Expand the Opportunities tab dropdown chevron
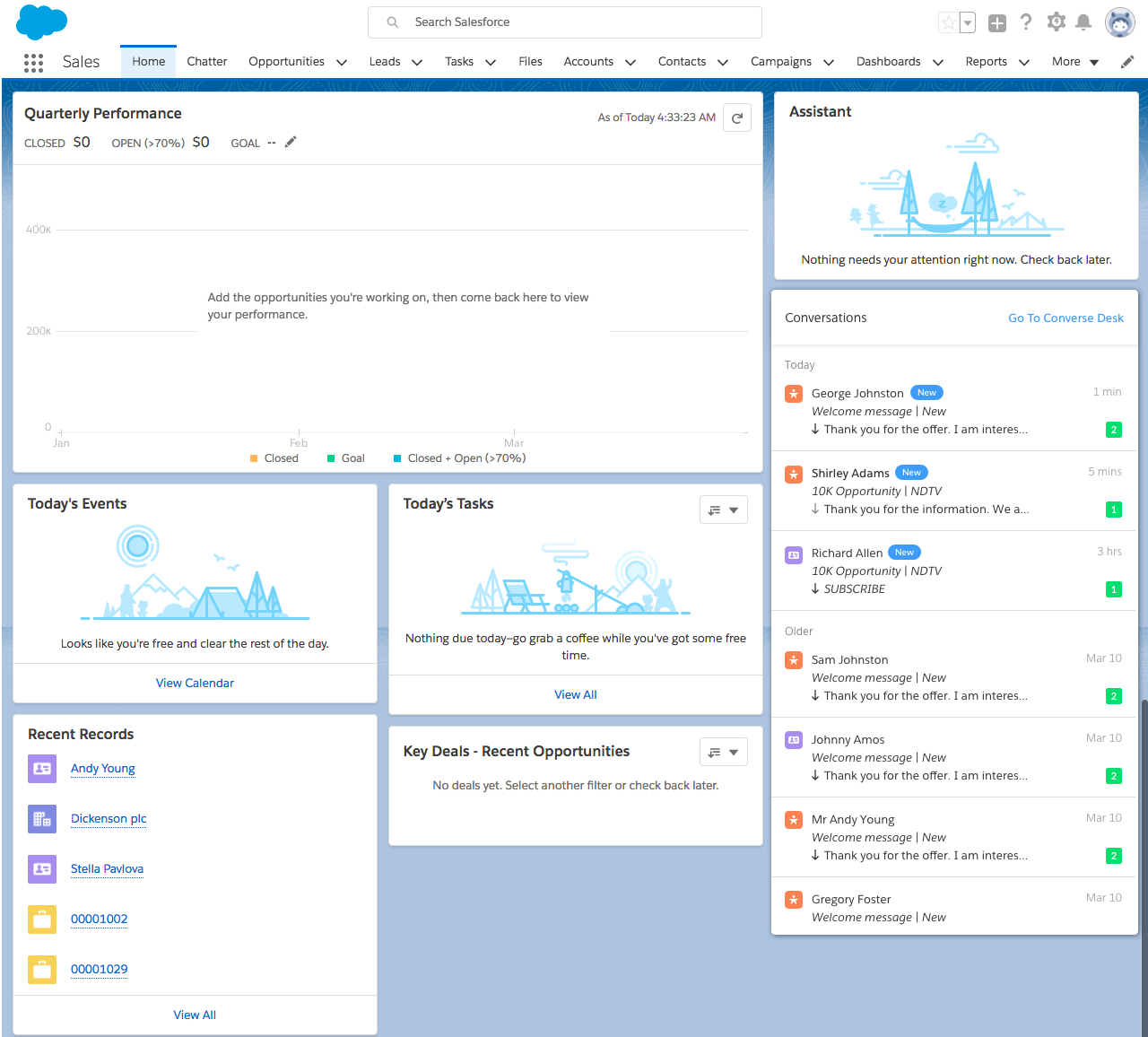The image size is (1148, 1037). (342, 63)
